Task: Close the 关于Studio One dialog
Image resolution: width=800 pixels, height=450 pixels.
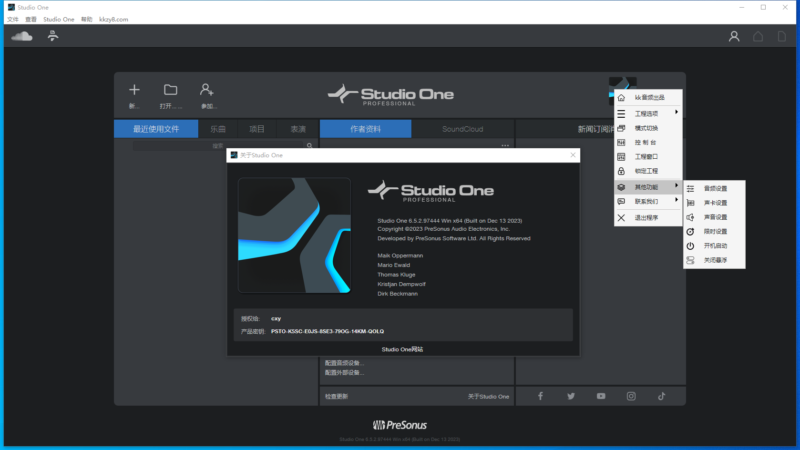Action: click(573, 155)
